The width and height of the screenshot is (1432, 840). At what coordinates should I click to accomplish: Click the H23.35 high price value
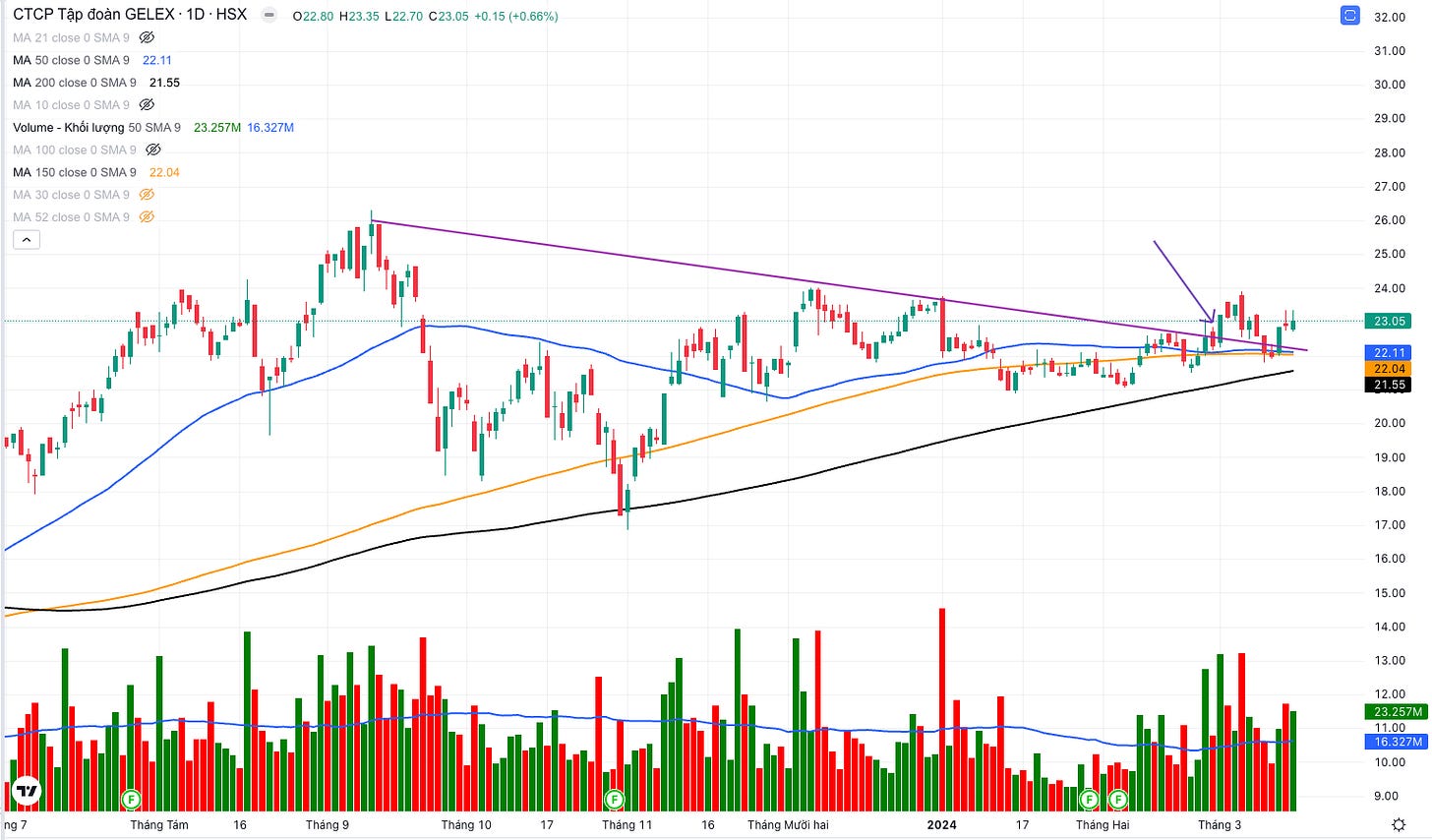coord(359,16)
